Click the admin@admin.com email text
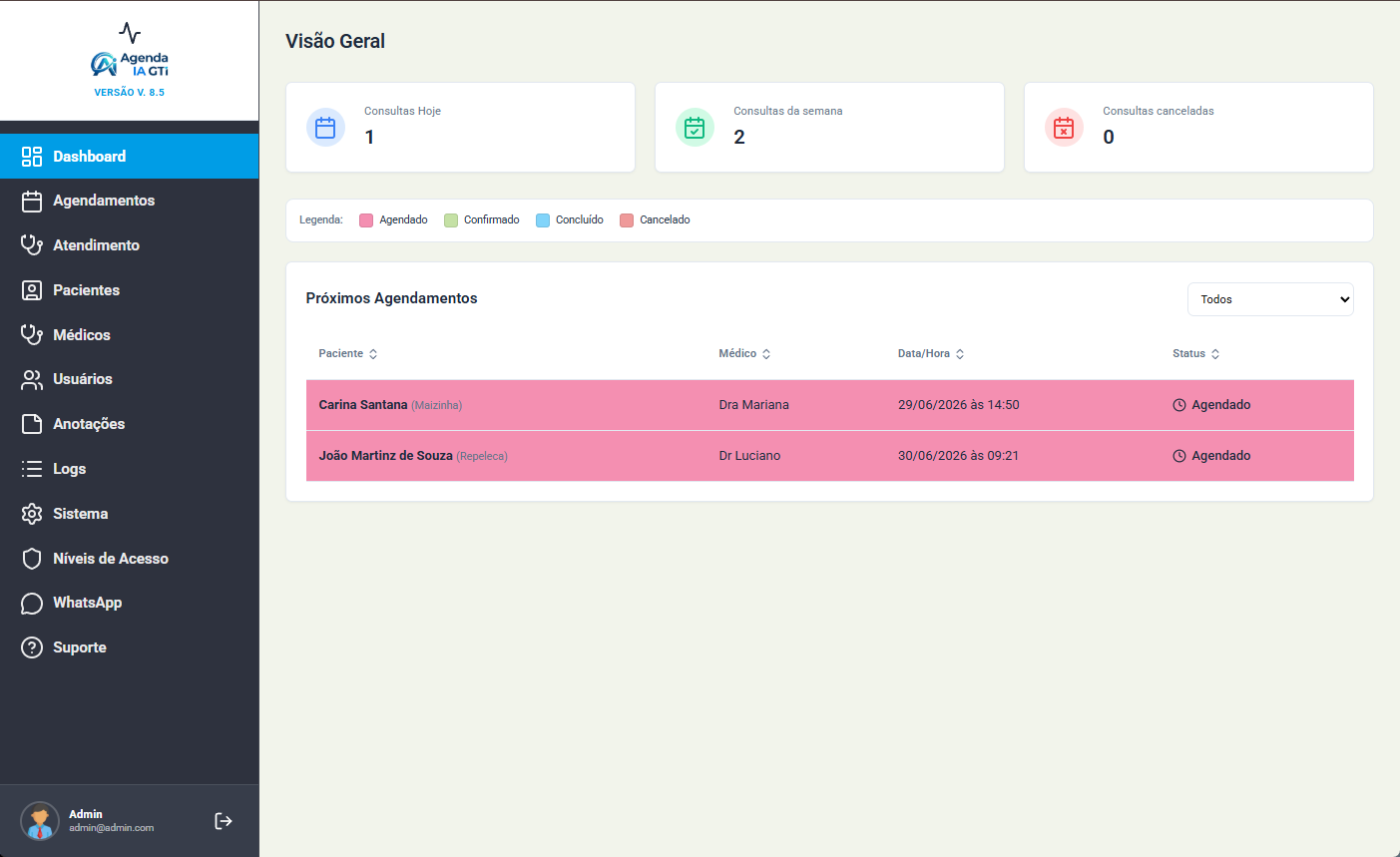The width and height of the screenshot is (1400, 857). tap(111, 828)
